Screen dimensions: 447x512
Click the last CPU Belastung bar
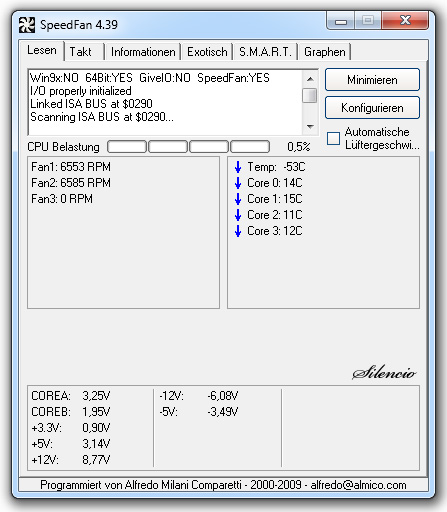250,147
